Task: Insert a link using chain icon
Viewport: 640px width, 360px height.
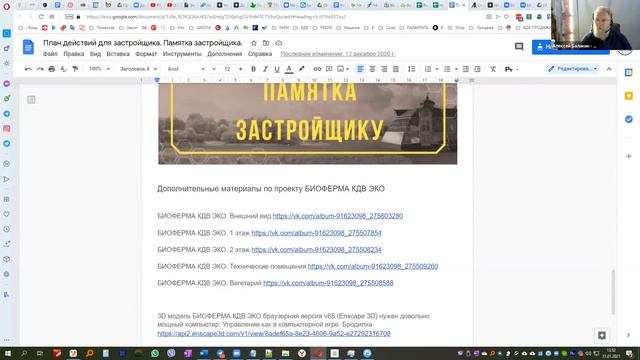Action: (x=317, y=69)
